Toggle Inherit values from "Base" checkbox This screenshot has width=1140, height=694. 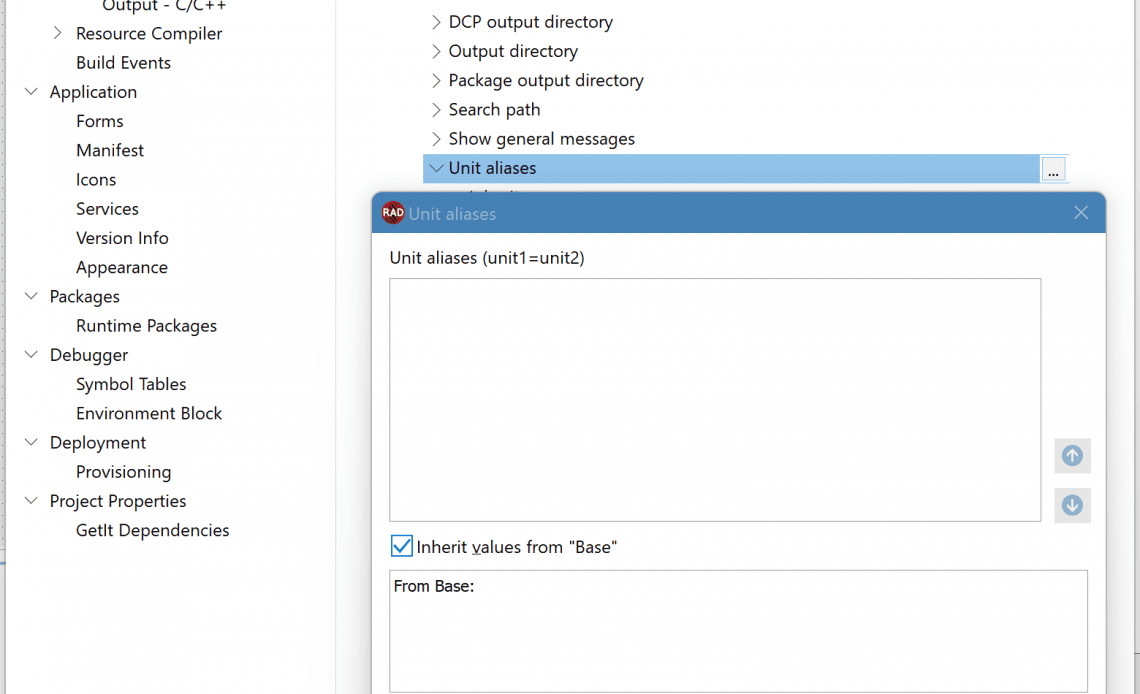tap(401, 546)
